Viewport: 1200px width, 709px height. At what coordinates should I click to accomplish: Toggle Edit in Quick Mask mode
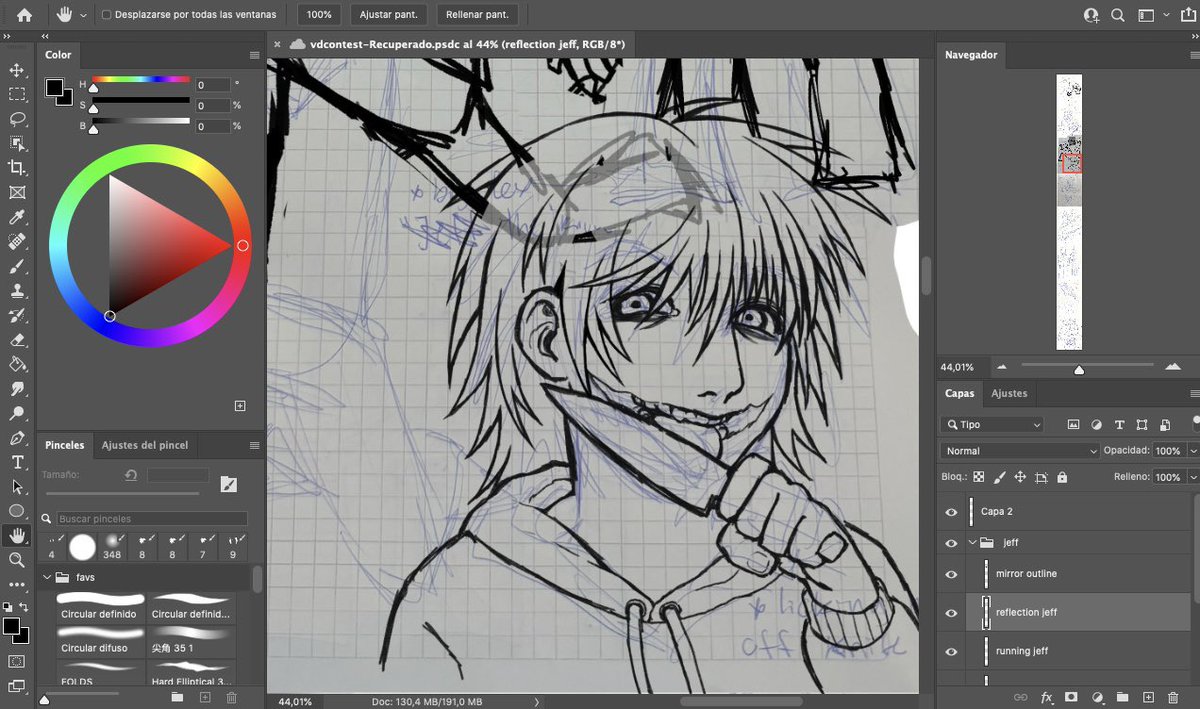pos(17,662)
